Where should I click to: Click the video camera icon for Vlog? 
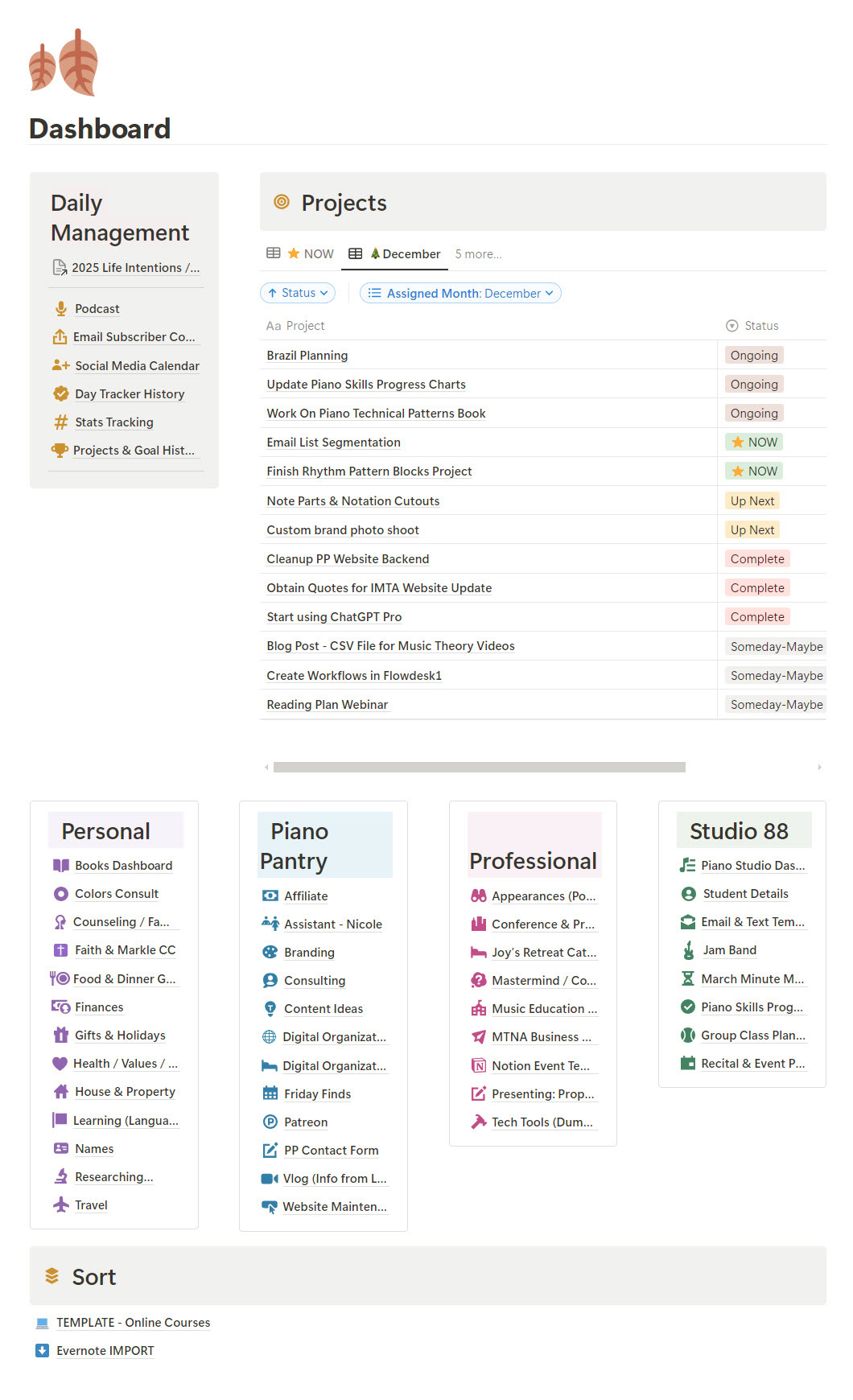tap(270, 1179)
